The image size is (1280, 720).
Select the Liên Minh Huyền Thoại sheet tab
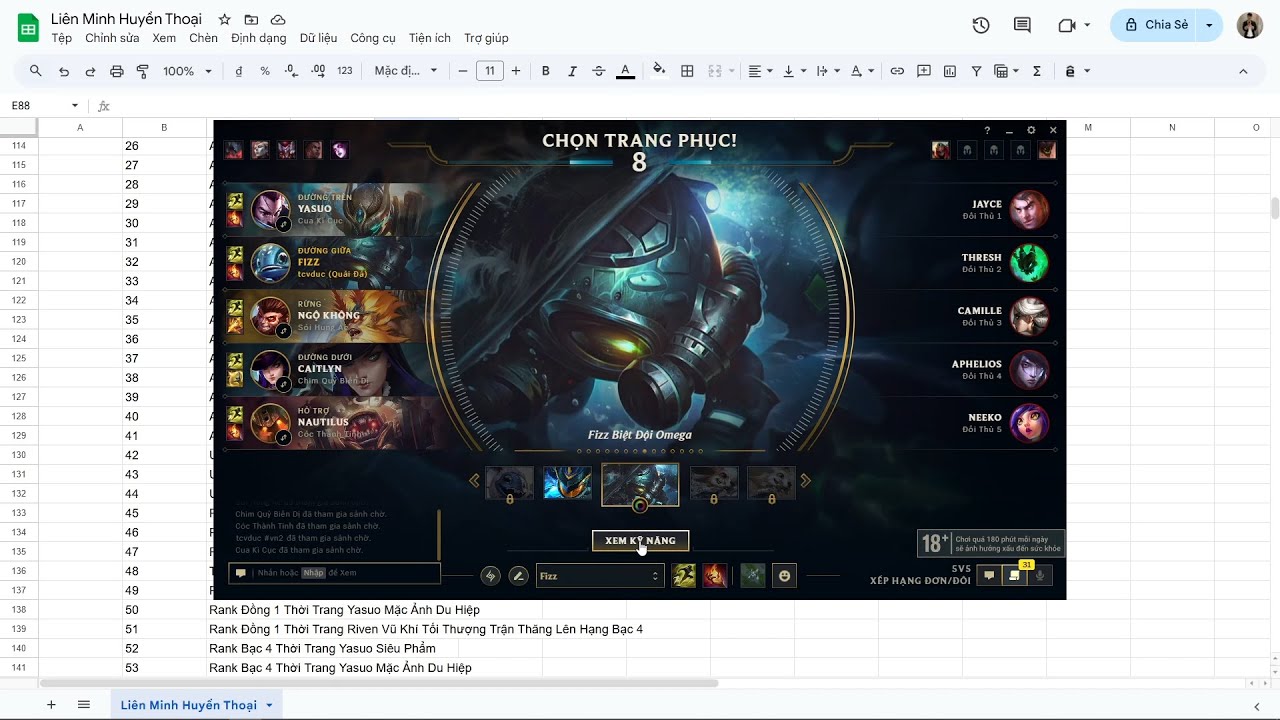click(x=196, y=705)
